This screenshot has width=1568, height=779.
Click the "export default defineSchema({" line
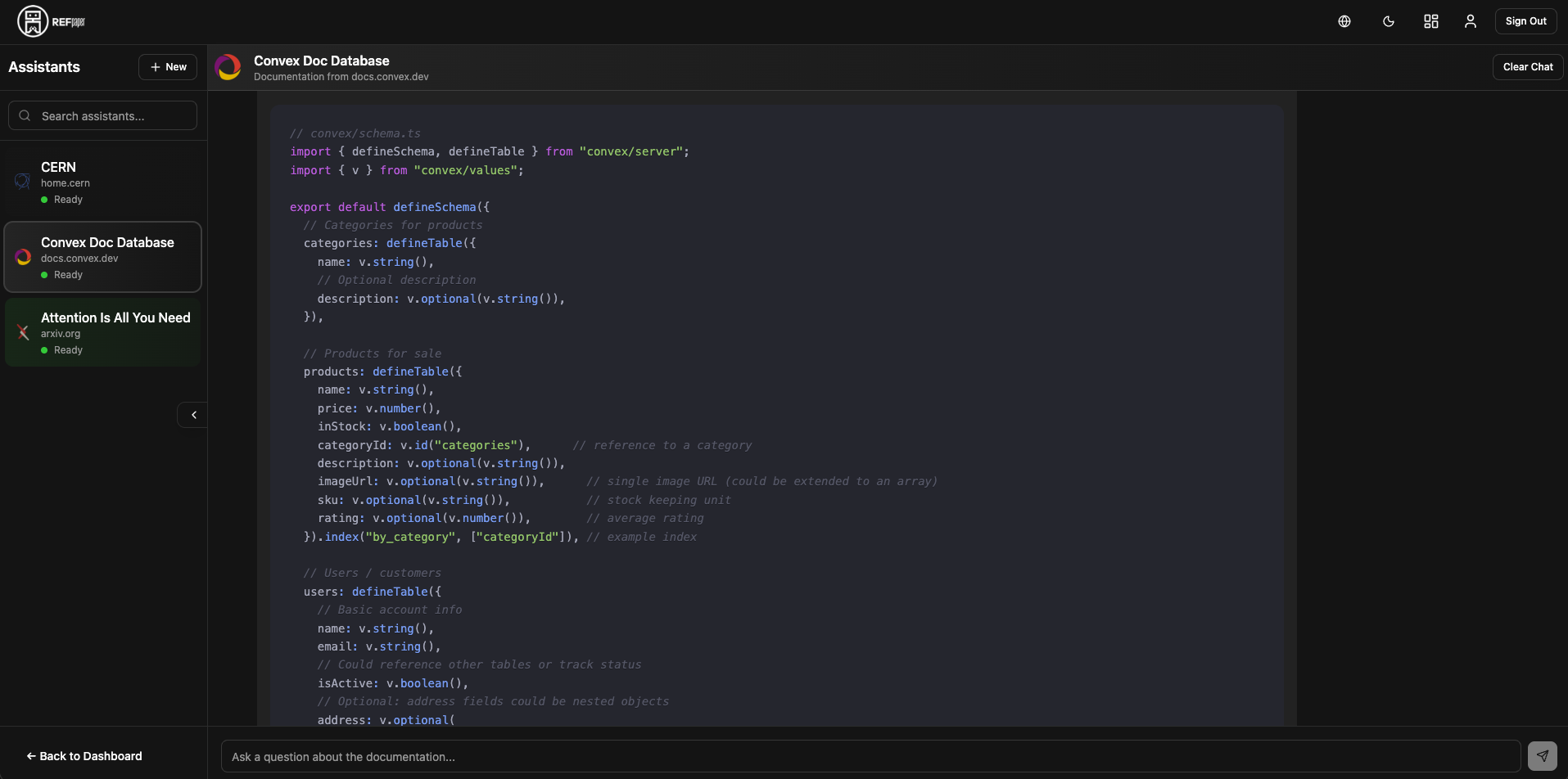390,207
